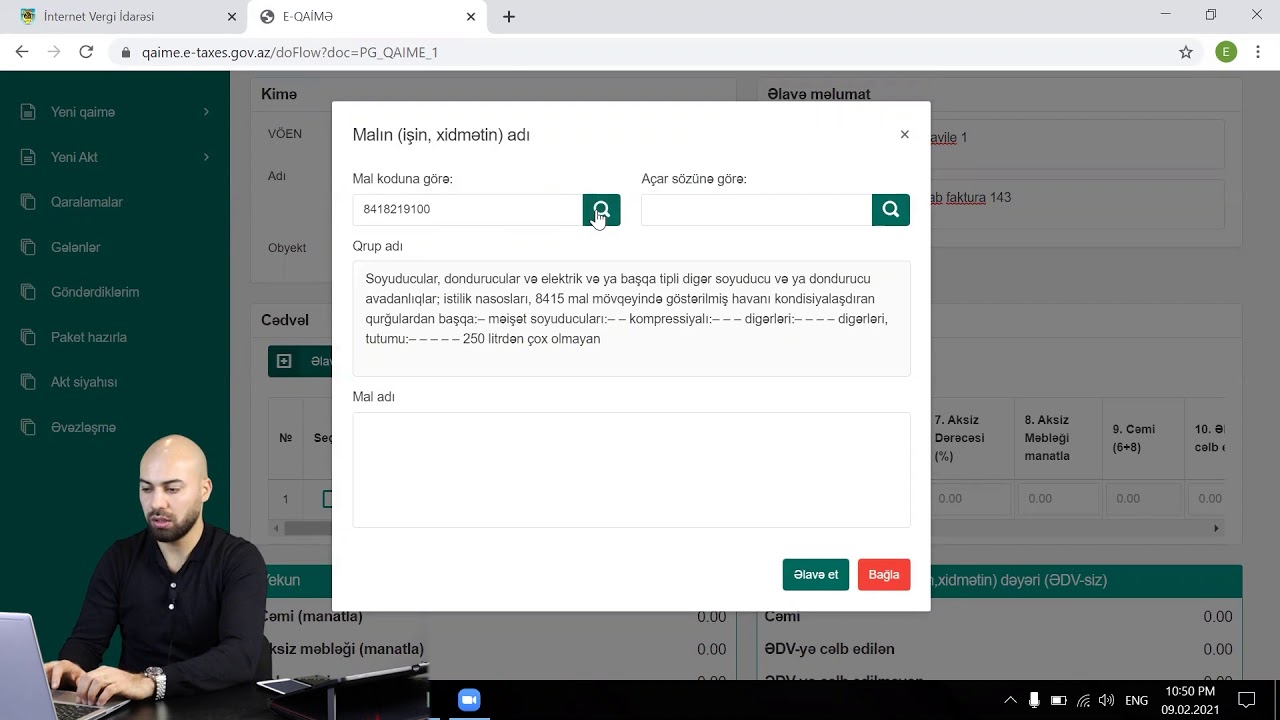1280x720 pixels.
Task: Click the Akt siyahısı copy icon
Action: coord(28,382)
